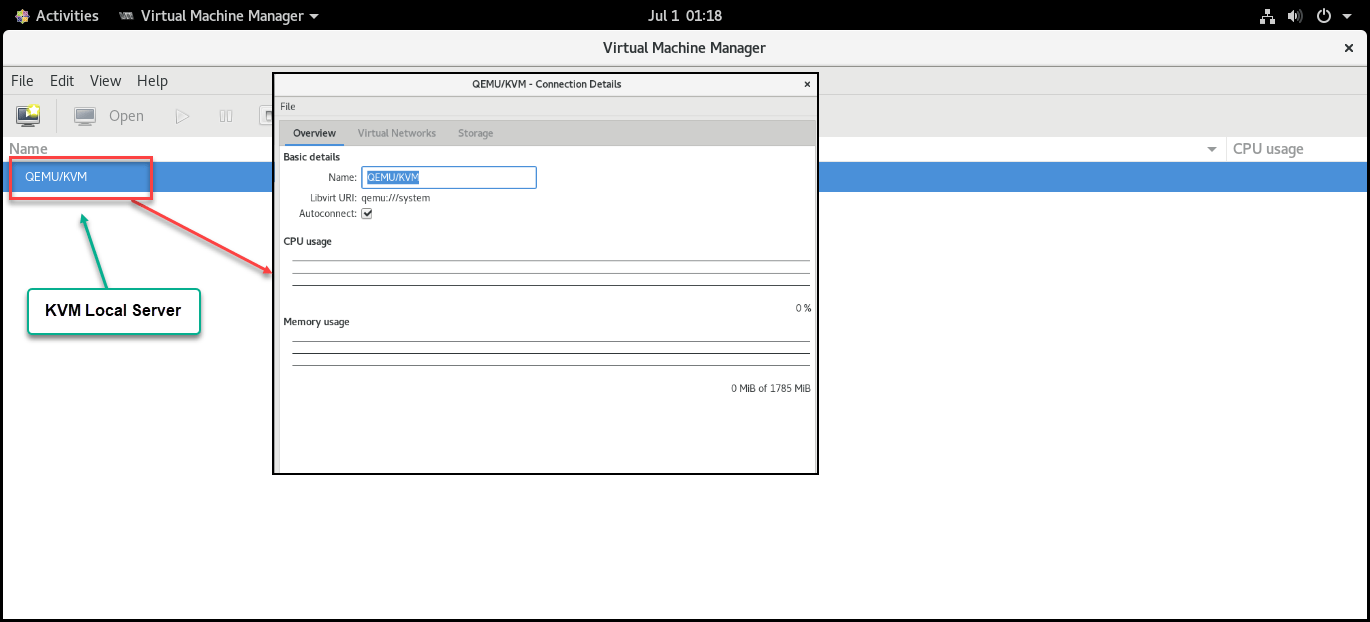The height and width of the screenshot is (622, 1370).
Task: Open the Edit menu
Action: point(62,81)
